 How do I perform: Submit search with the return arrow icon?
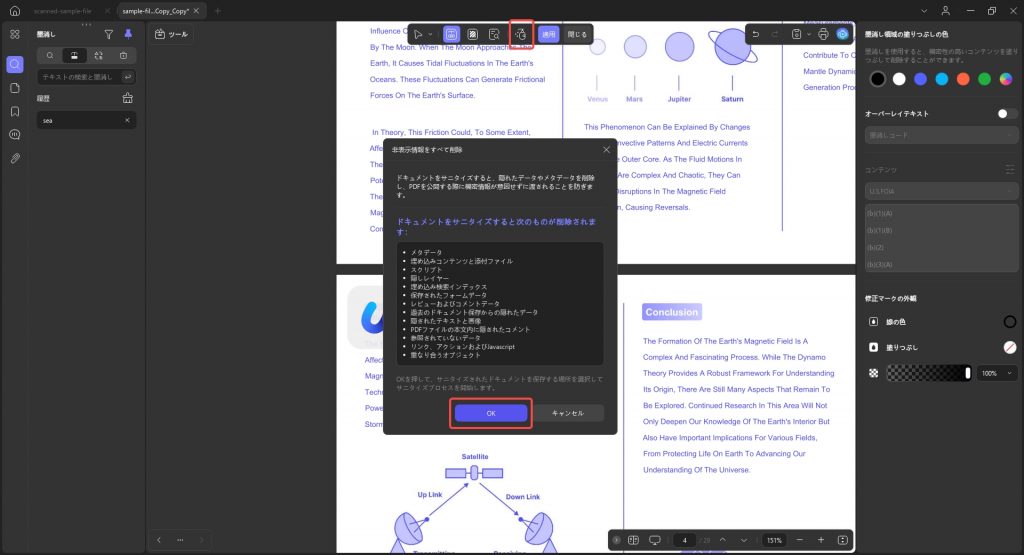[128, 77]
